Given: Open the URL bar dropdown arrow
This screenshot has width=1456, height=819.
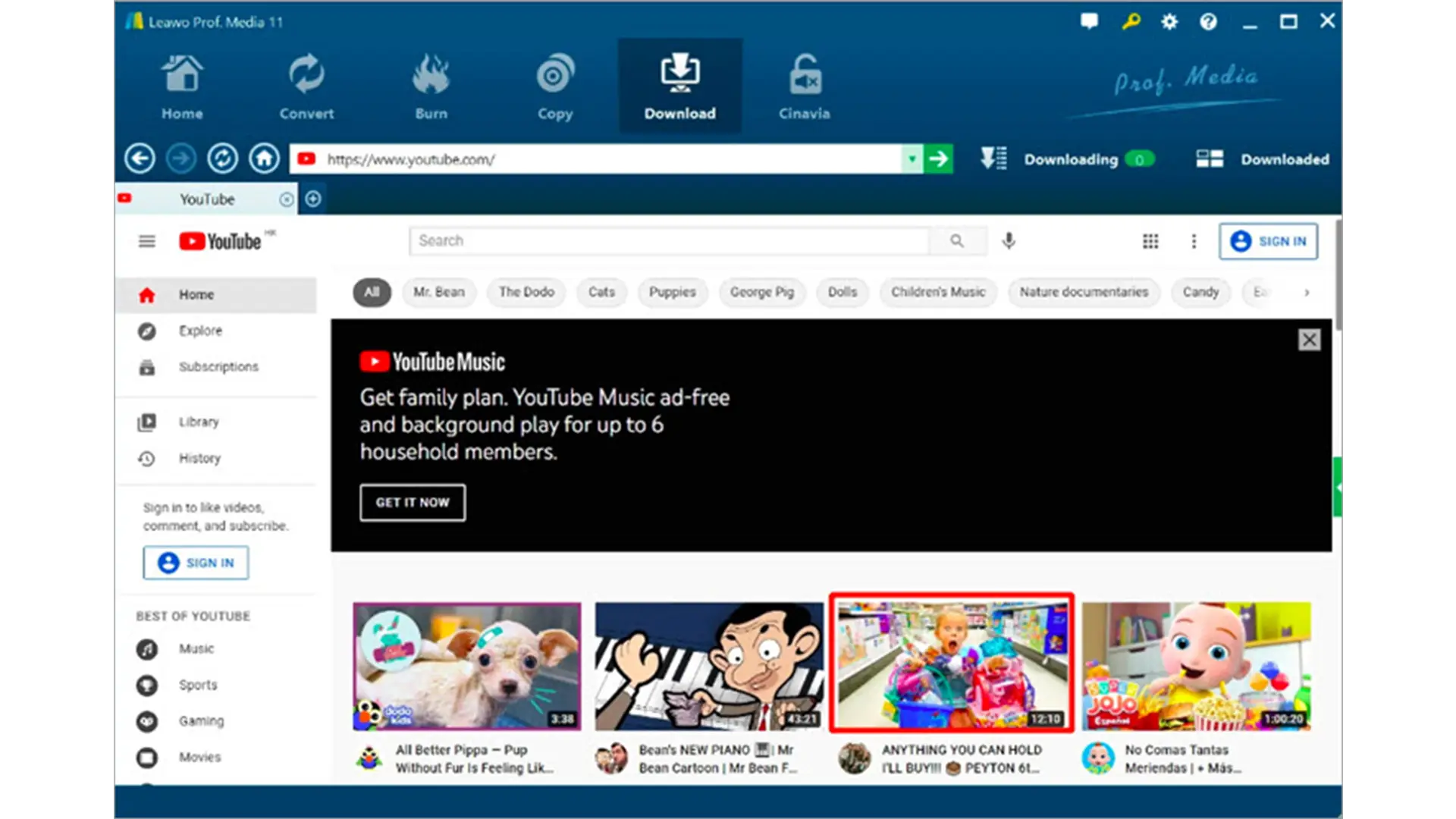Looking at the screenshot, I should click(910, 159).
